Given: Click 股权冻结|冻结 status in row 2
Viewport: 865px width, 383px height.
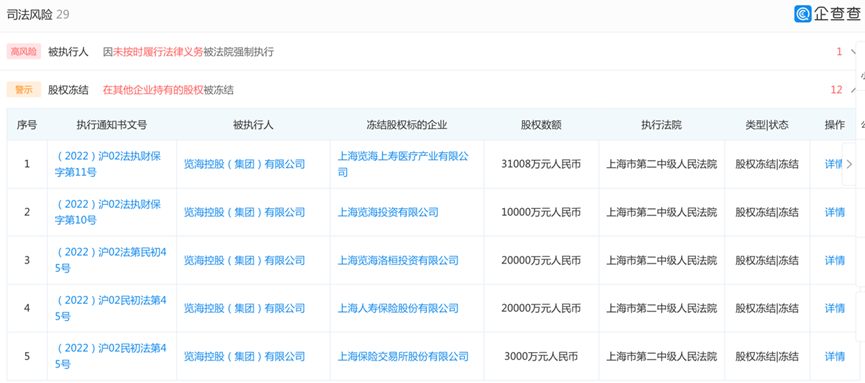Looking at the screenshot, I should [767, 212].
